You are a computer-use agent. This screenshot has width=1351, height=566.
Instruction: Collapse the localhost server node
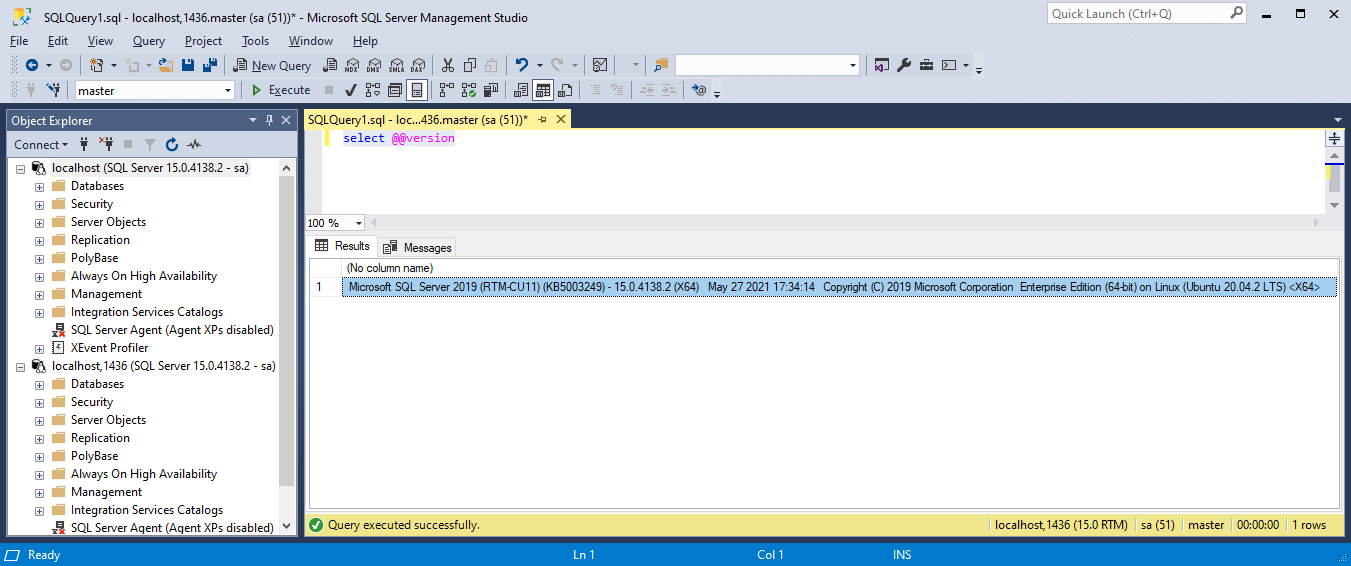pos(20,168)
